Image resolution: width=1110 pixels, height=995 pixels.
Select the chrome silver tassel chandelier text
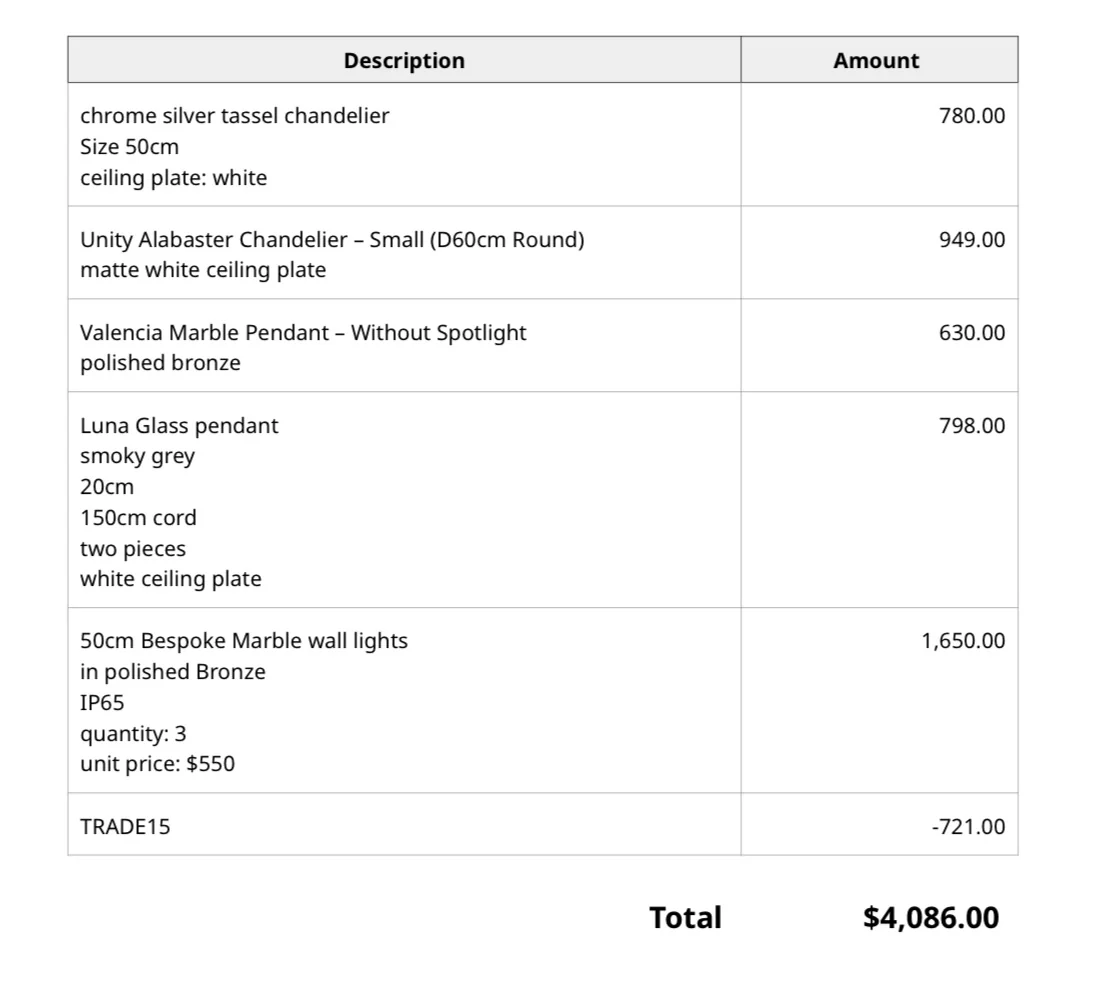[234, 116]
